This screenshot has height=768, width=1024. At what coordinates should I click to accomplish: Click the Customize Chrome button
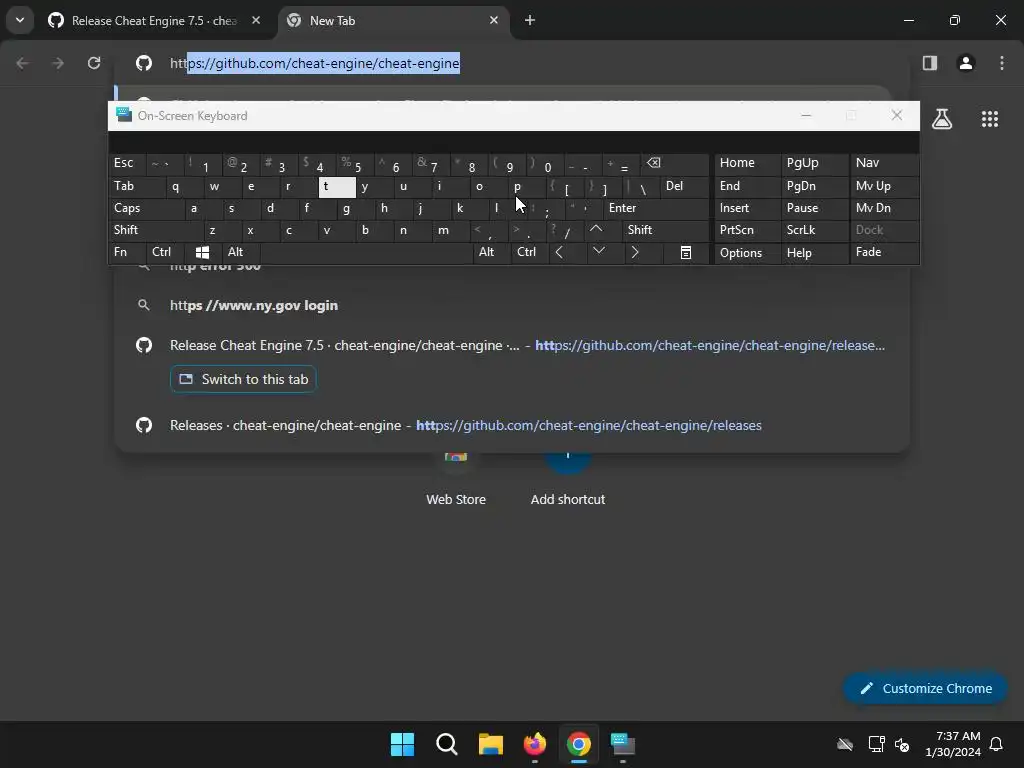925,688
